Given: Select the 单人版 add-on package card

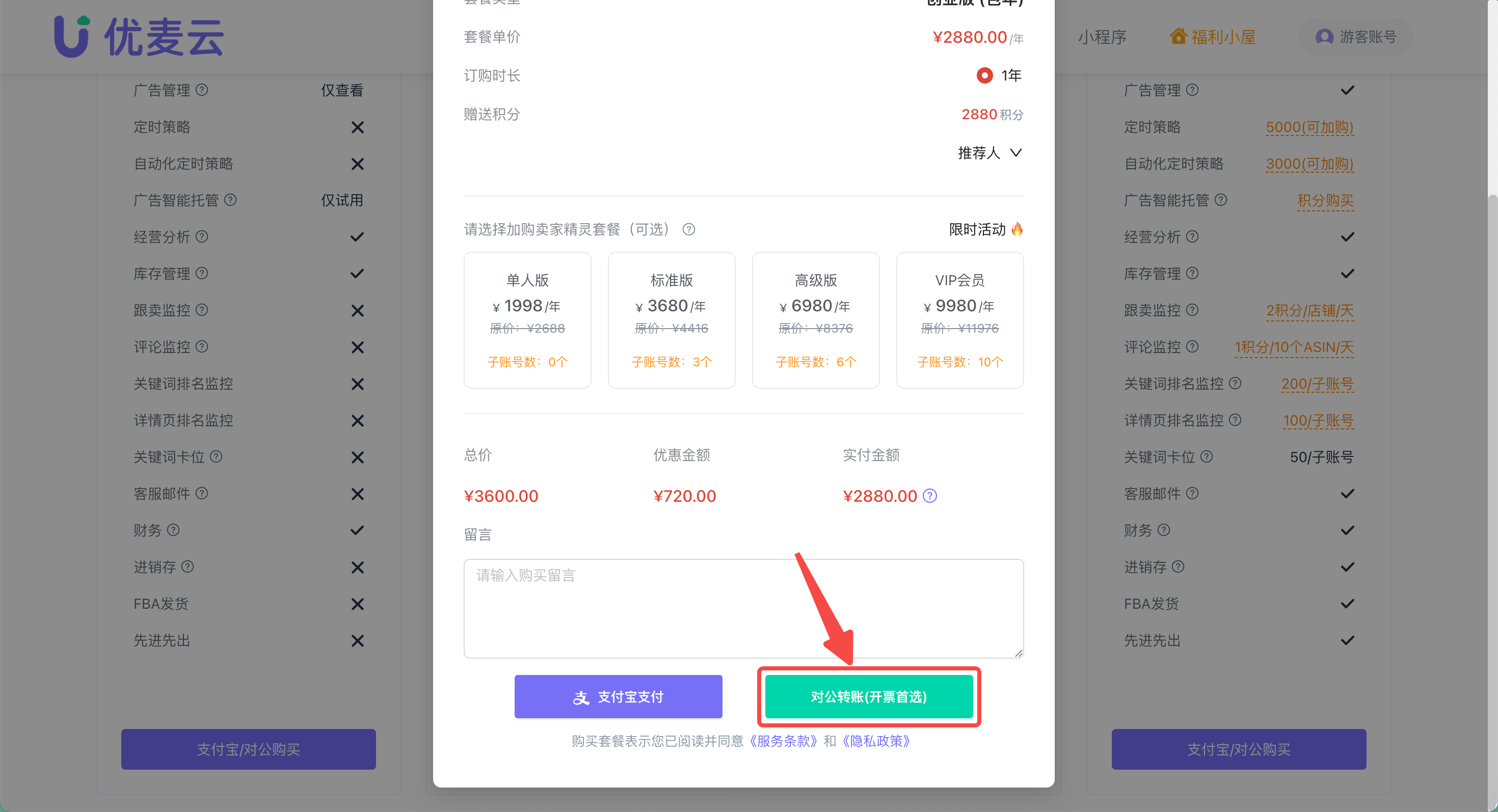Looking at the screenshot, I should click(527, 320).
